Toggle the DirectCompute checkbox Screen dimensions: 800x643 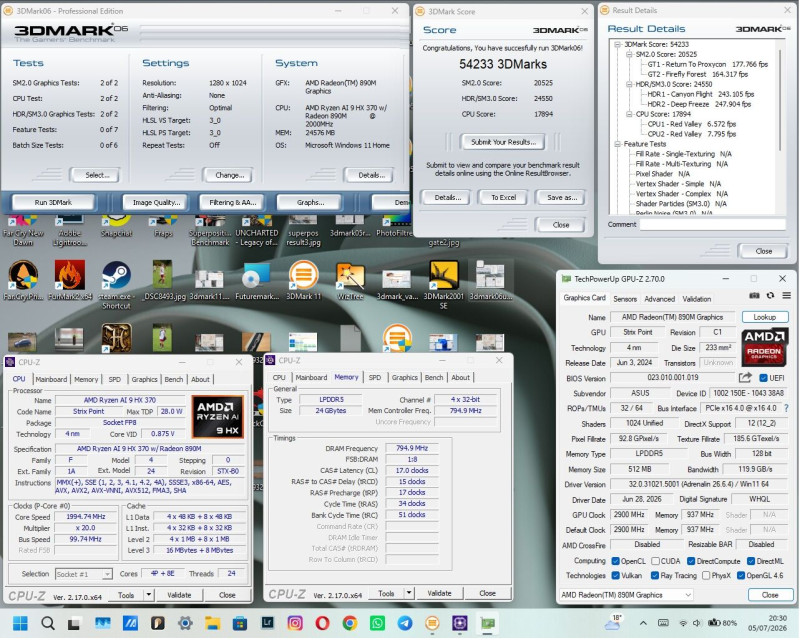(691, 561)
